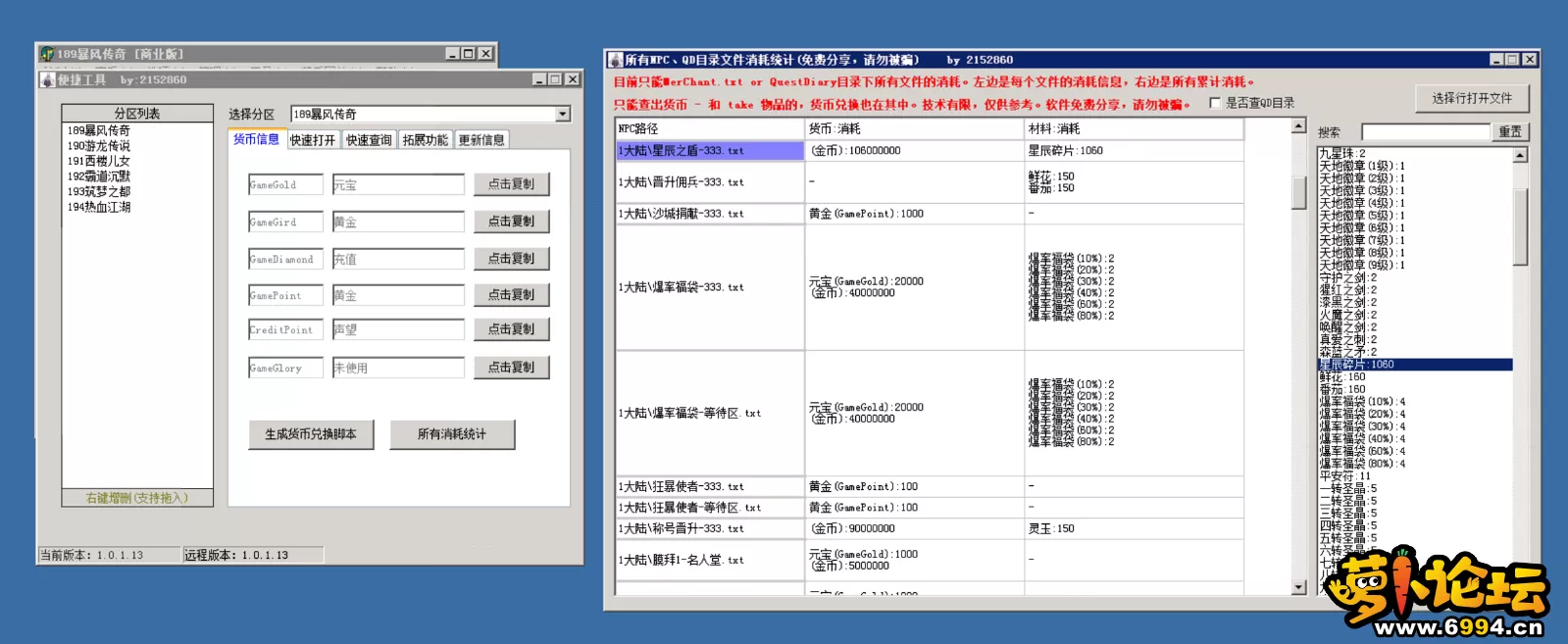Click the 所有消耗统计 button
The width and height of the screenshot is (1568, 644).
452,434
